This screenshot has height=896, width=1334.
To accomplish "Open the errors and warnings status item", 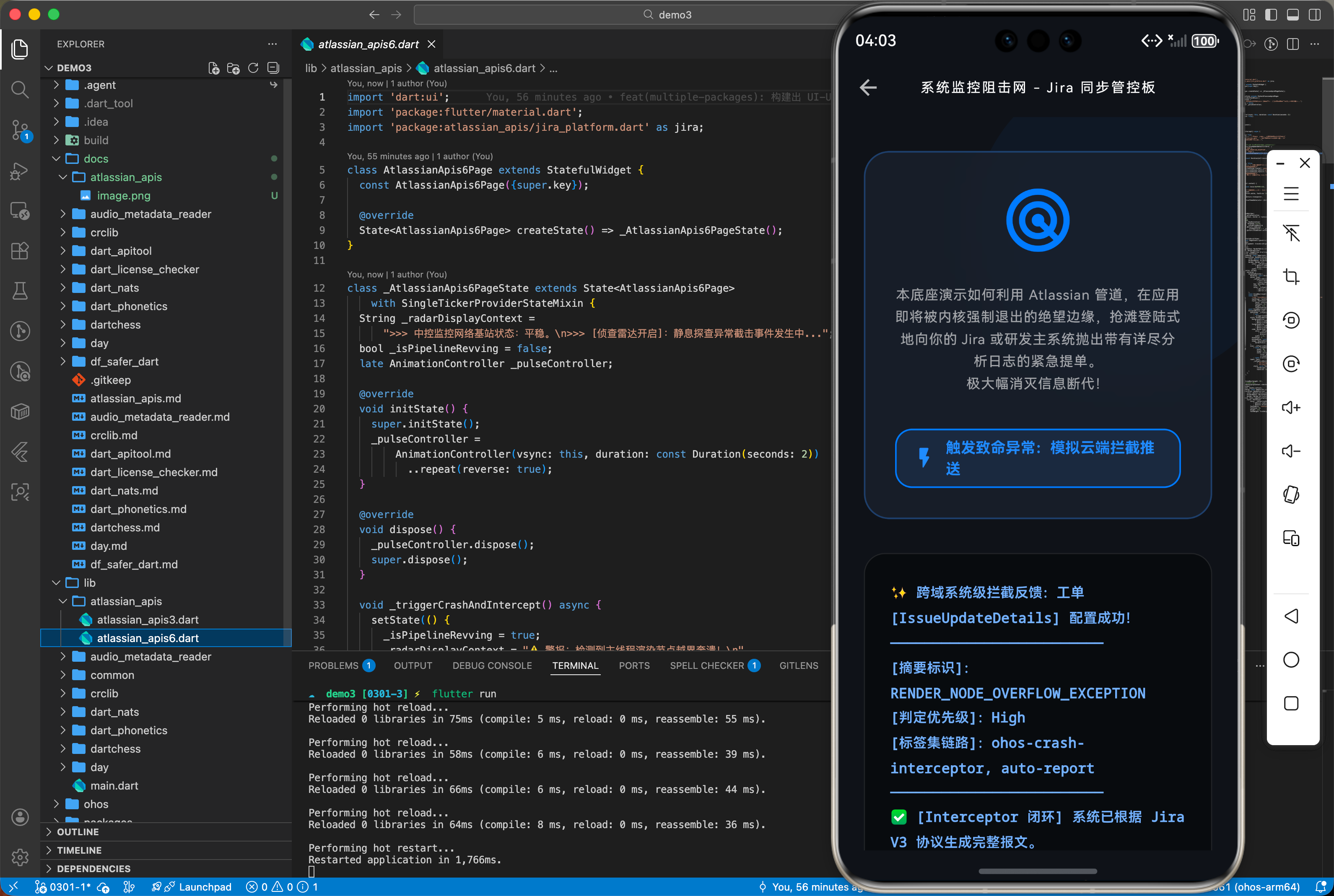I will (282, 887).
